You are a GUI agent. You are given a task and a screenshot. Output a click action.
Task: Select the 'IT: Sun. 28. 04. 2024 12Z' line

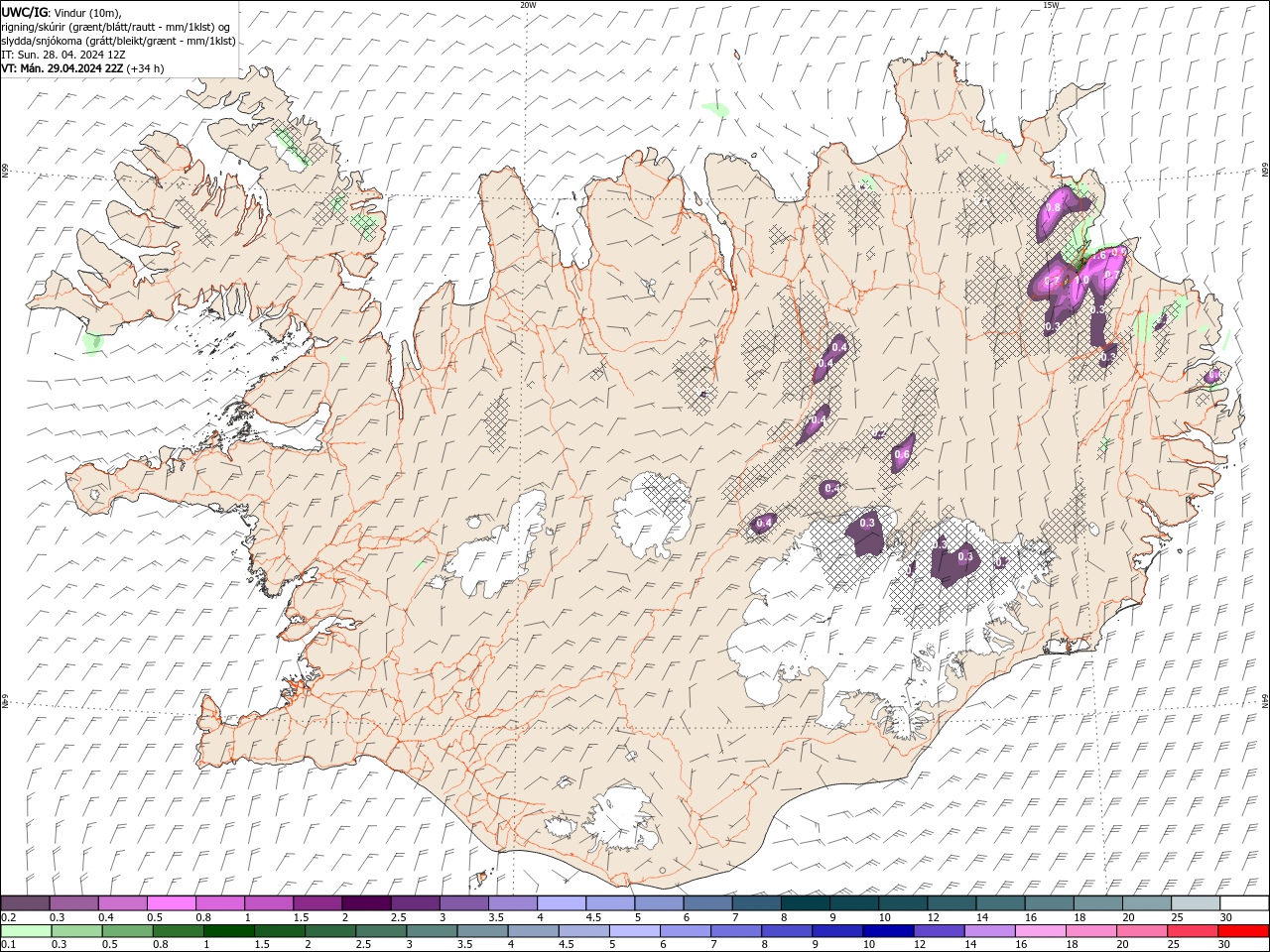(x=63, y=54)
